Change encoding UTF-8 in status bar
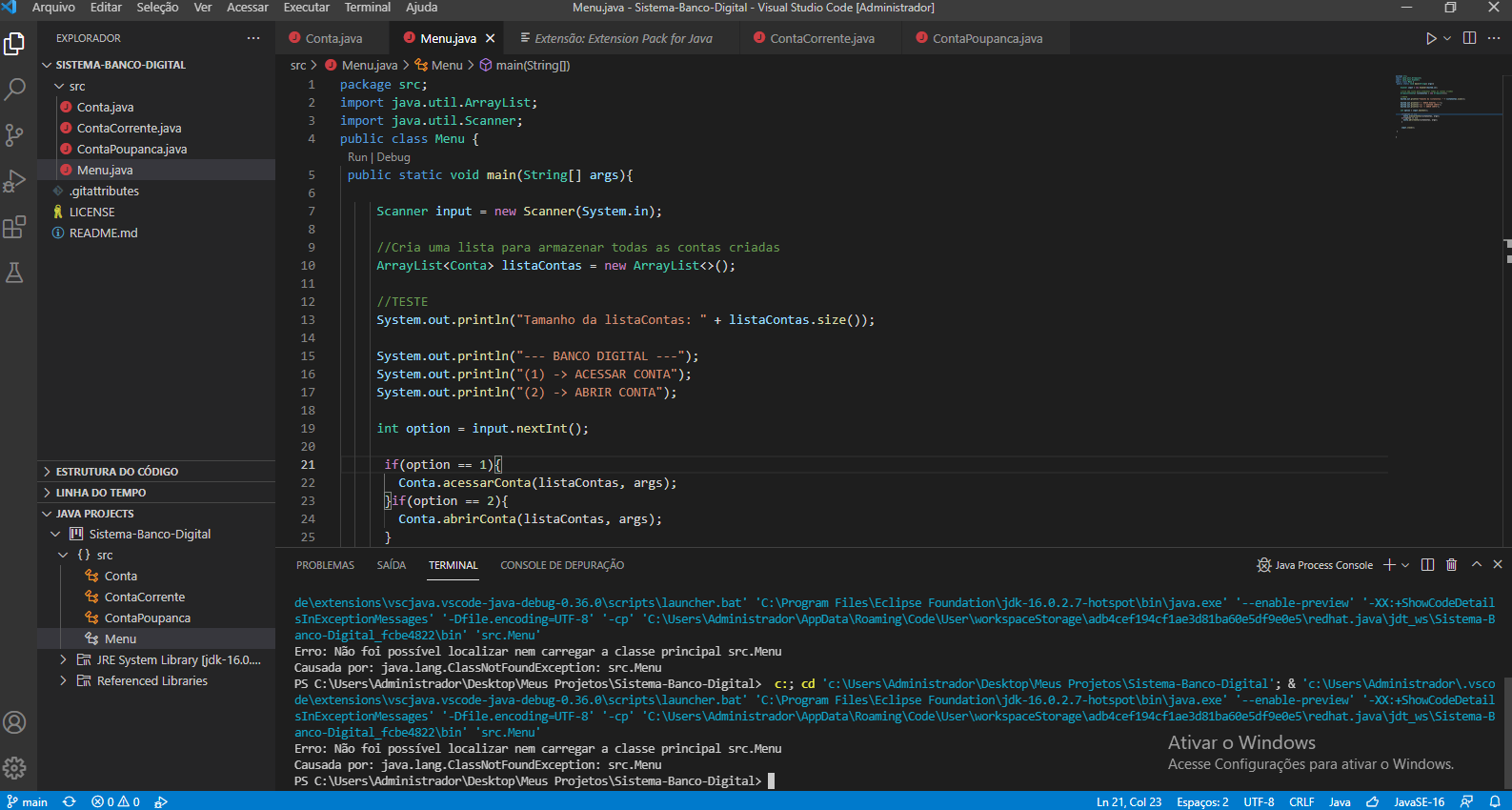 (x=1259, y=801)
